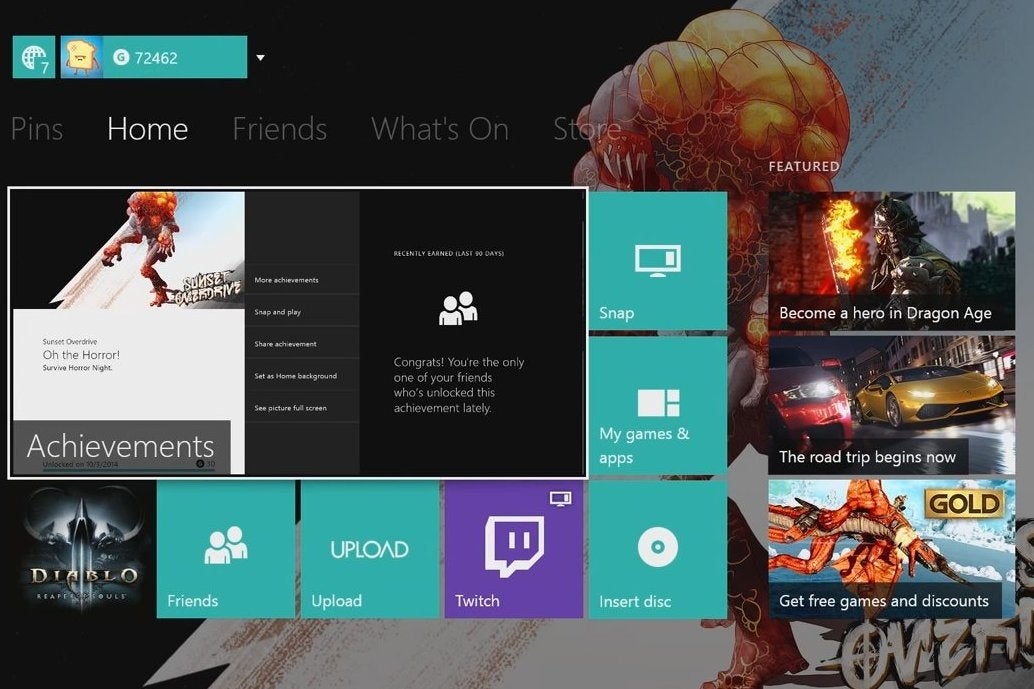
Task: Expand the profile dropdown arrow
Action: coord(260,57)
